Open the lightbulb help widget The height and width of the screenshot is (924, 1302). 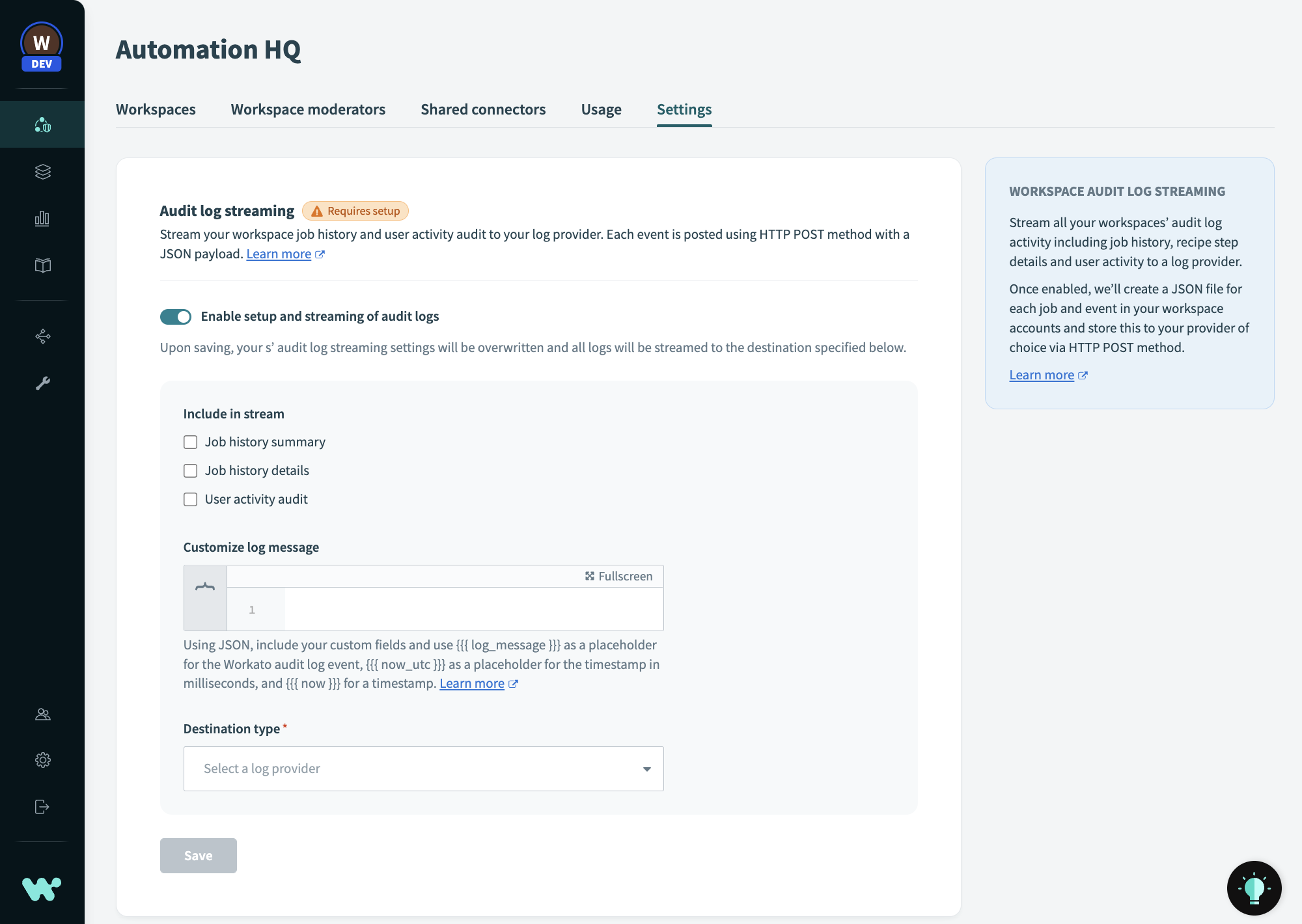point(1254,888)
